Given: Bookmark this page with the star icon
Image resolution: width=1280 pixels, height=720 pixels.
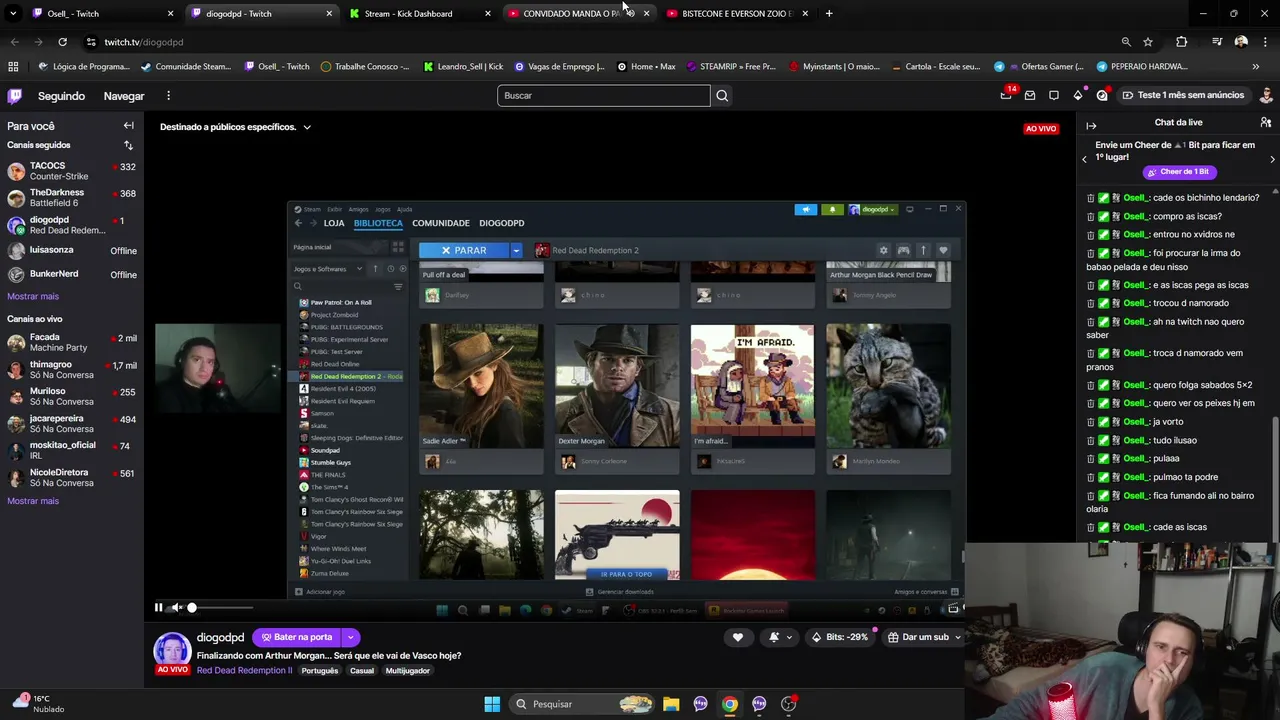Looking at the screenshot, I should pyautogui.click(x=1148, y=42).
